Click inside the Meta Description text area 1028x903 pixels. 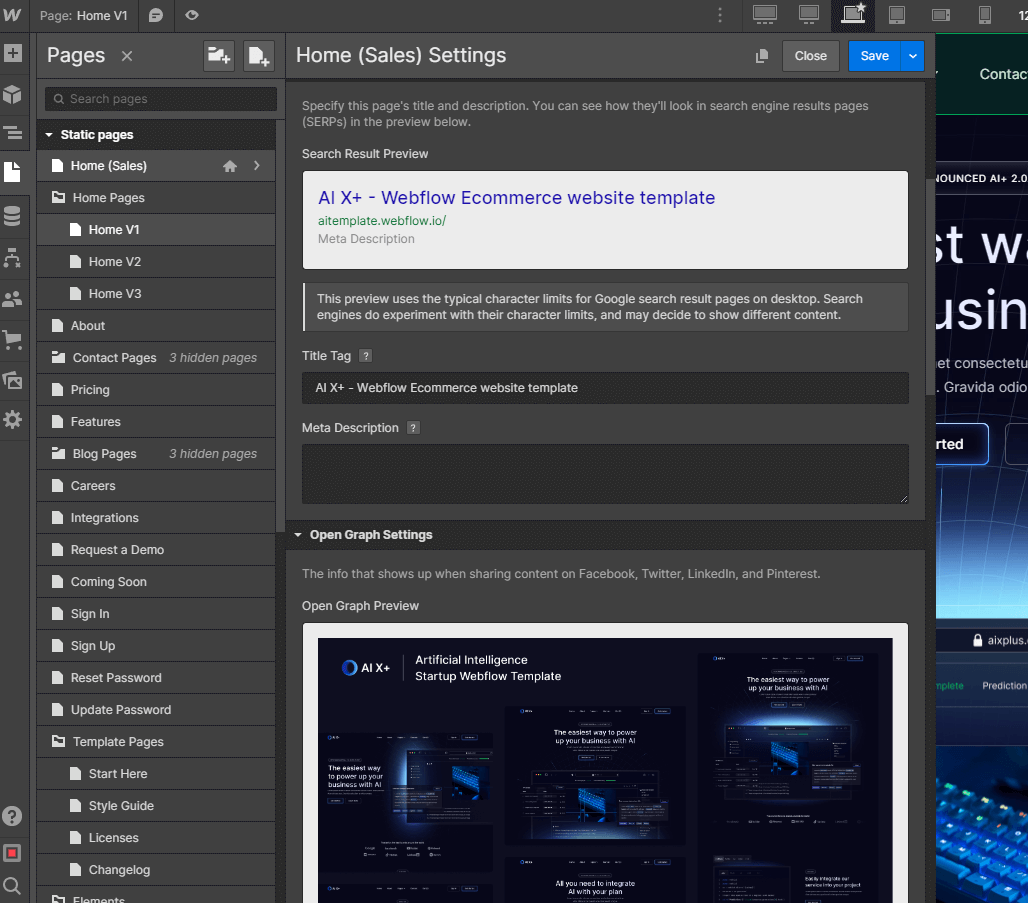(605, 474)
